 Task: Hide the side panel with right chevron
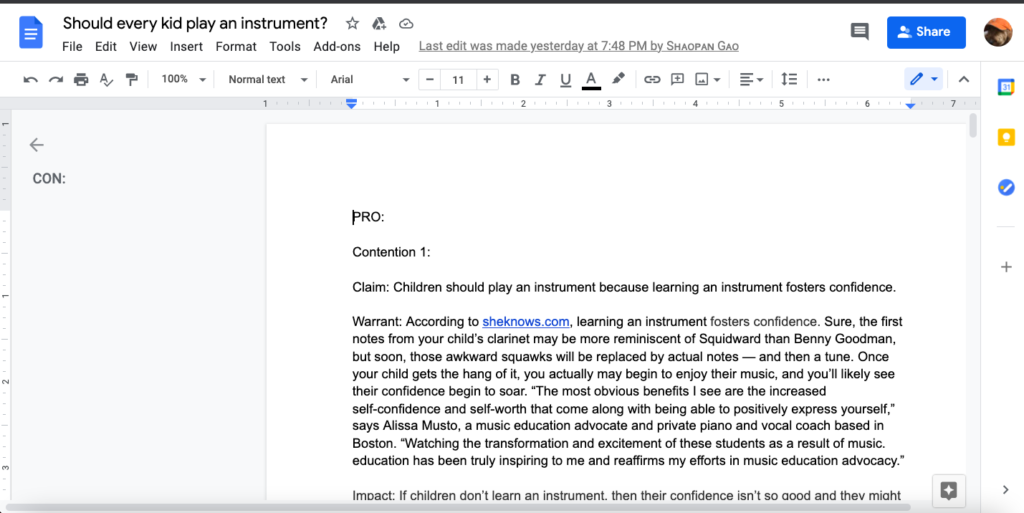click(x=1006, y=490)
